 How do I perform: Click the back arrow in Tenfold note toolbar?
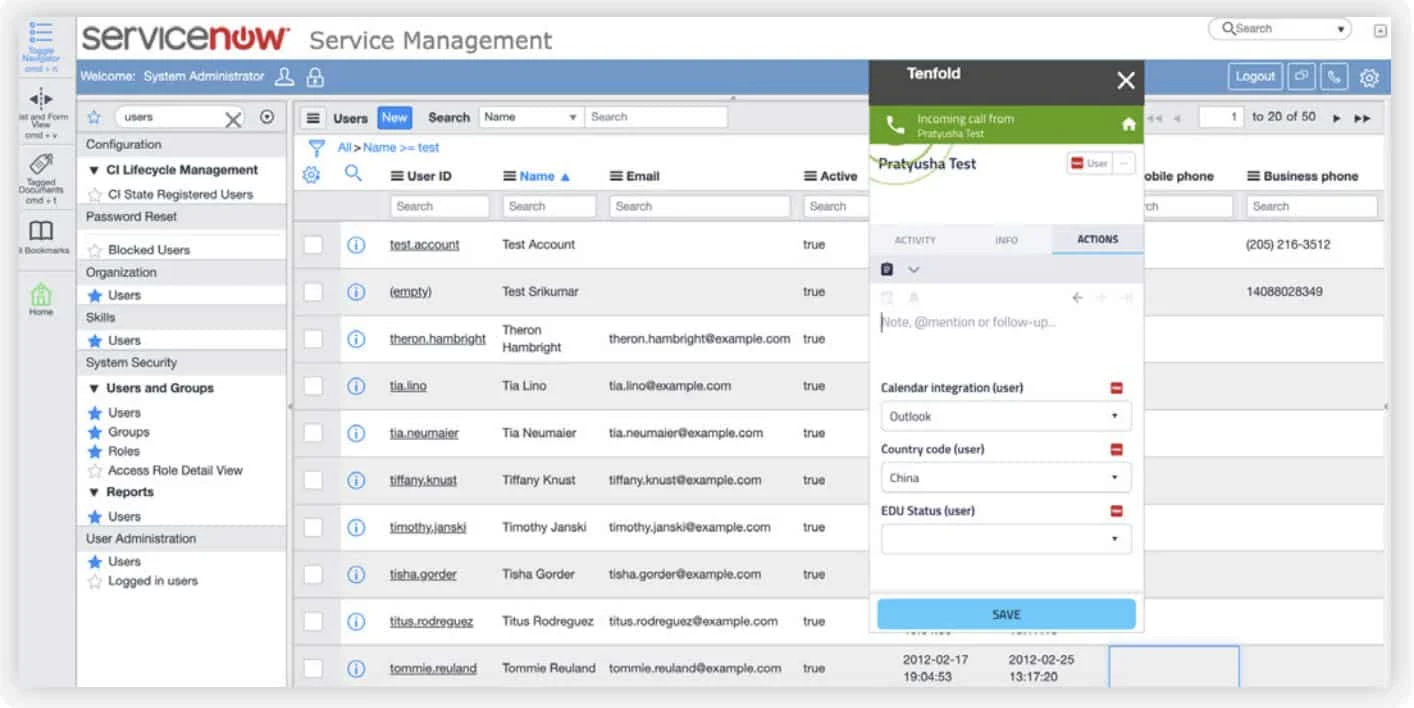1077,297
